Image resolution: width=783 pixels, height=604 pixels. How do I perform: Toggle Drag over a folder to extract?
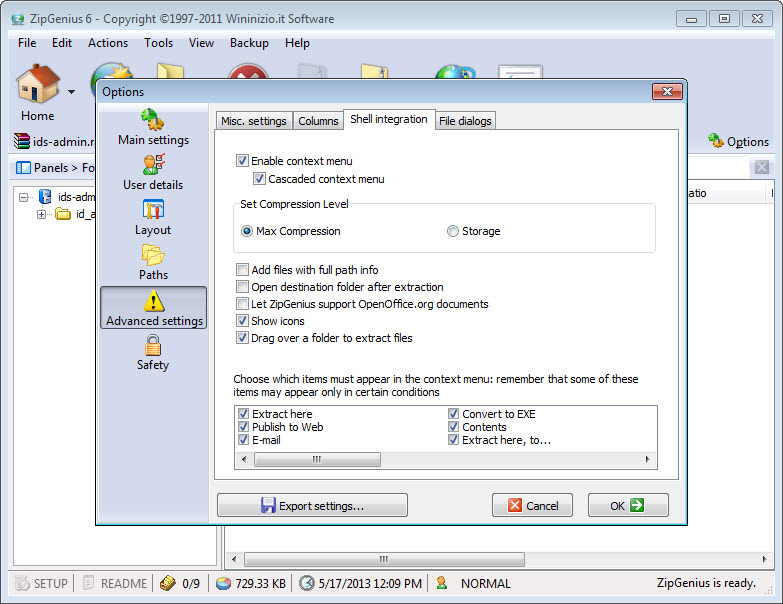pyautogui.click(x=242, y=338)
